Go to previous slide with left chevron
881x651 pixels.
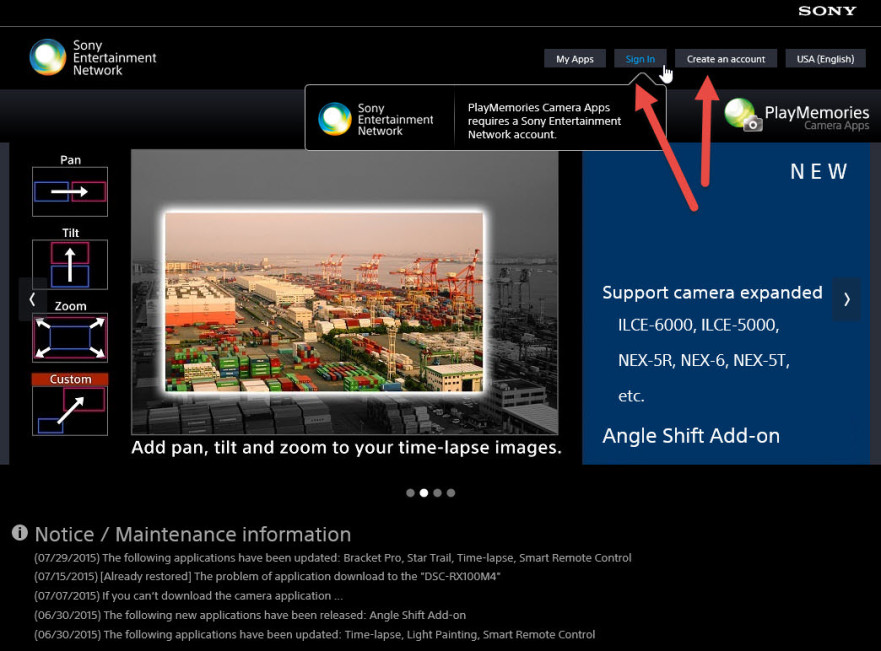click(x=31, y=298)
